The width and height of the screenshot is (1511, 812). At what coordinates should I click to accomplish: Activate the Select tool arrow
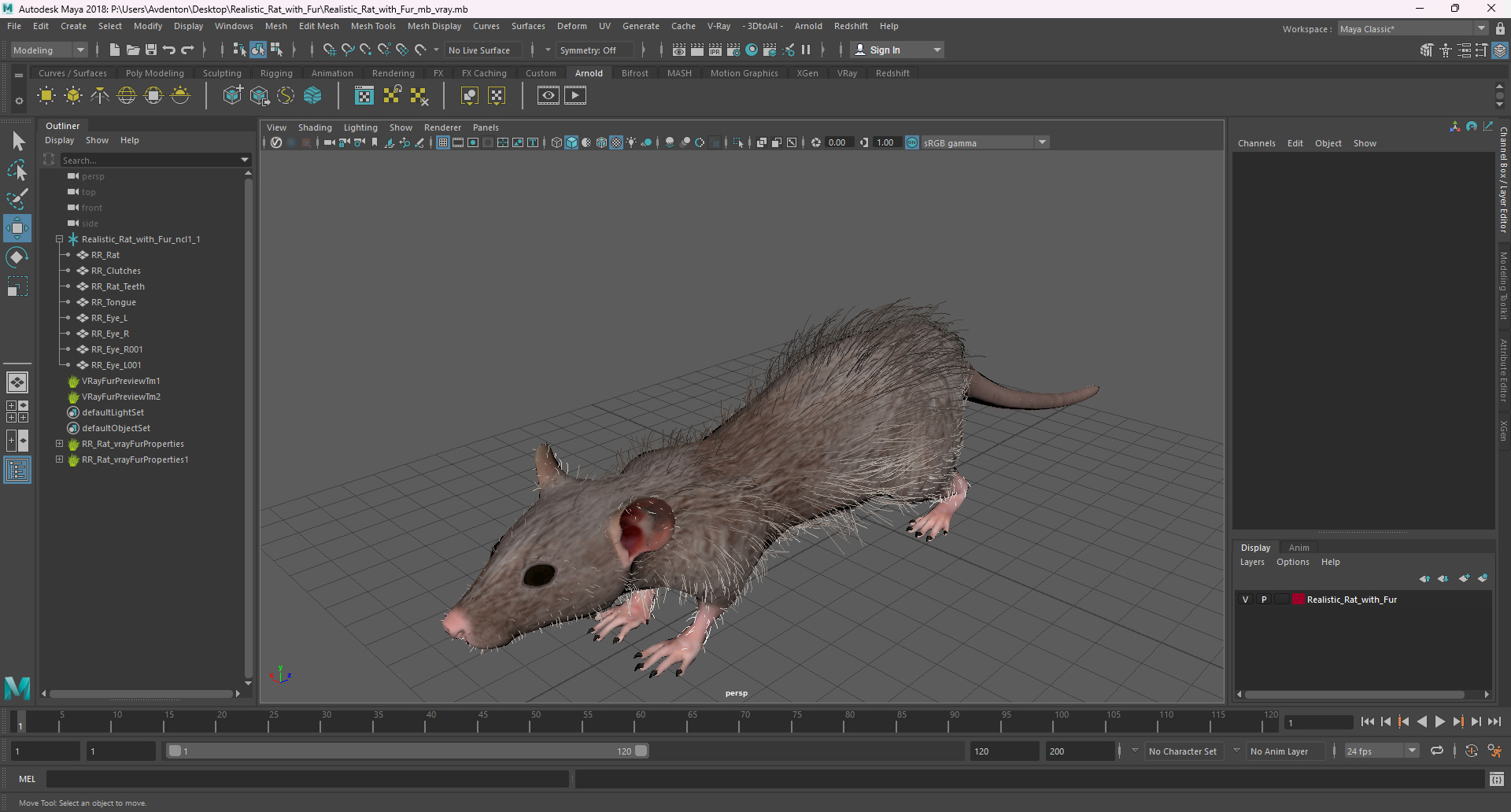coord(18,142)
